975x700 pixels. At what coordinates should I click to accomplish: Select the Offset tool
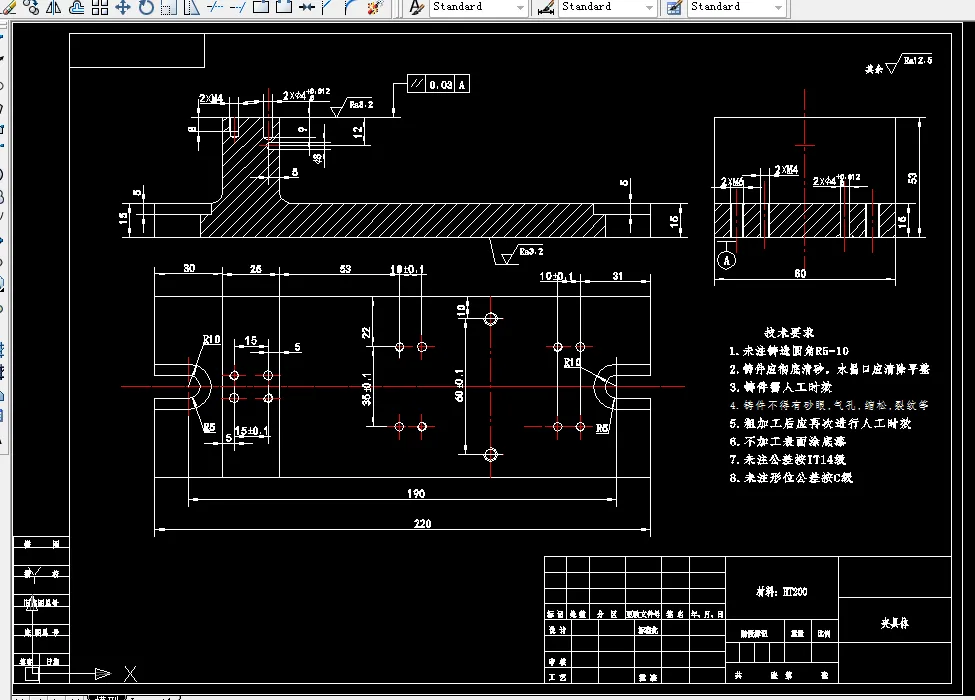(x=76, y=7)
